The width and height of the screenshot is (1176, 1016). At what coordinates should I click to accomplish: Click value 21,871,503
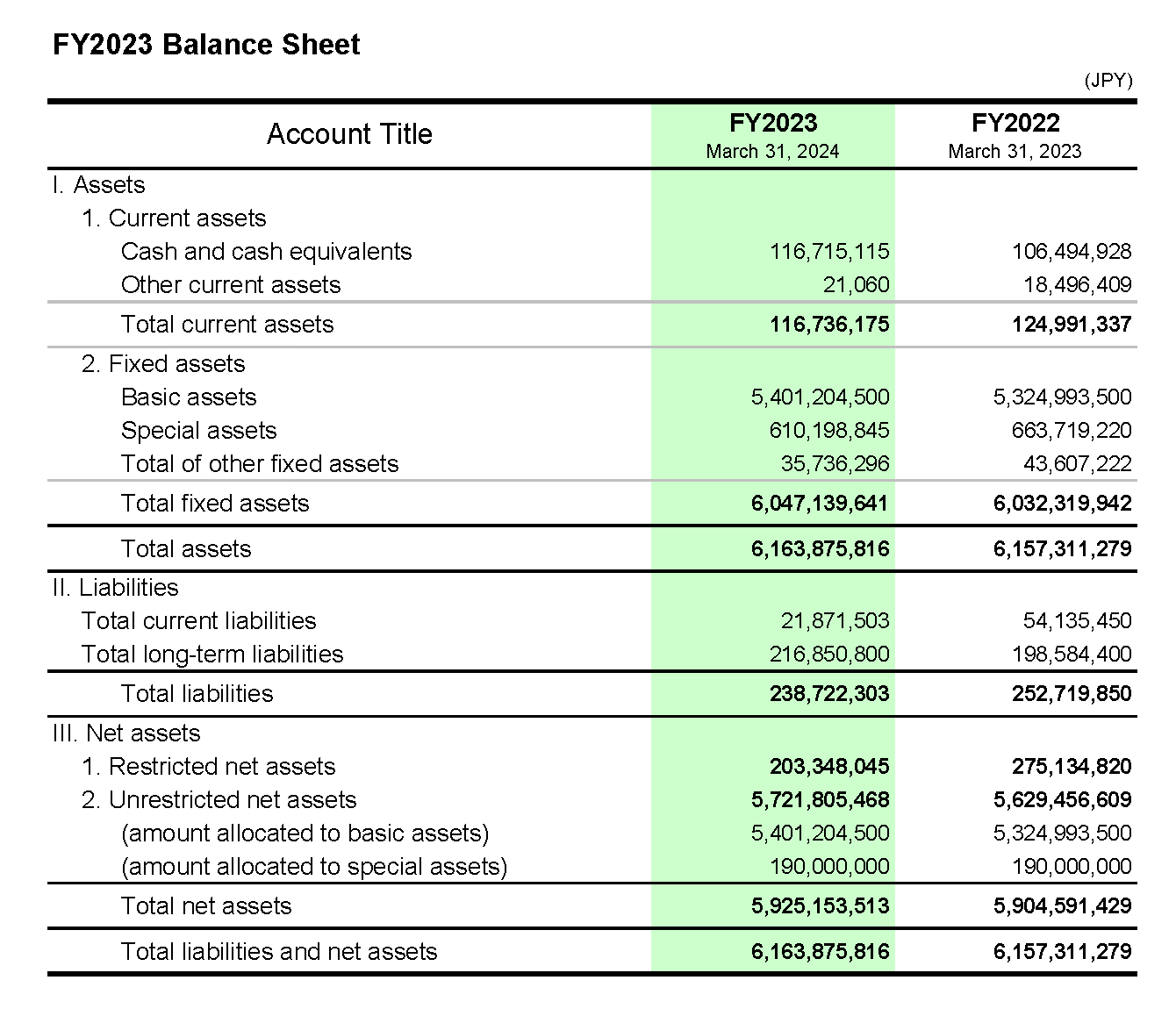835,621
